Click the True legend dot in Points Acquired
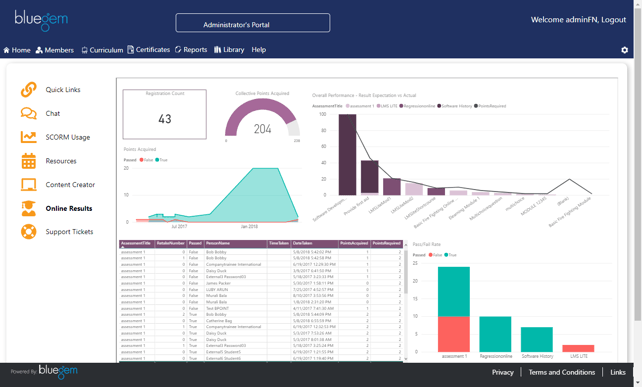This screenshot has height=387, width=642. (x=157, y=160)
